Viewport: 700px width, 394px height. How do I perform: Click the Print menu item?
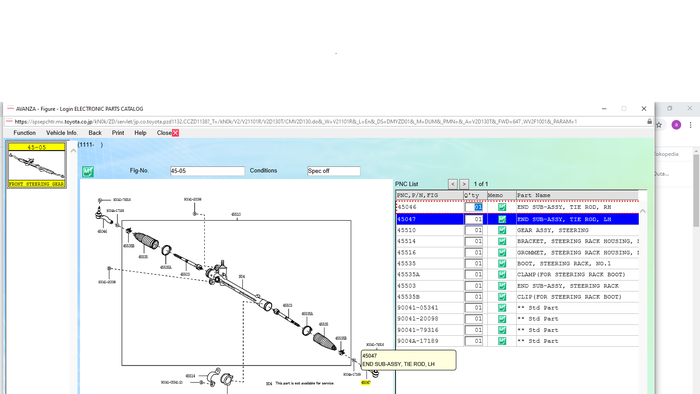pyautogui.click(x=118, y=133)
